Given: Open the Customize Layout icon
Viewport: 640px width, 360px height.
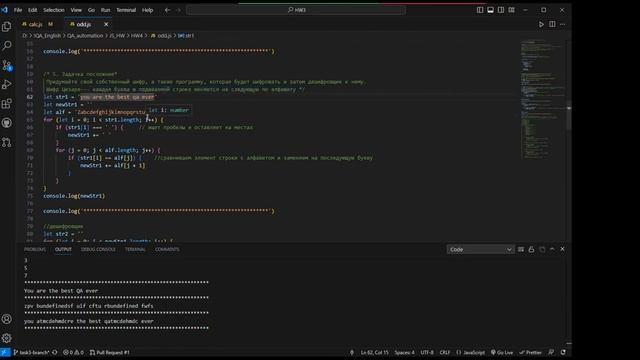Looking at the screenshot, I should [x=511, y=10].
